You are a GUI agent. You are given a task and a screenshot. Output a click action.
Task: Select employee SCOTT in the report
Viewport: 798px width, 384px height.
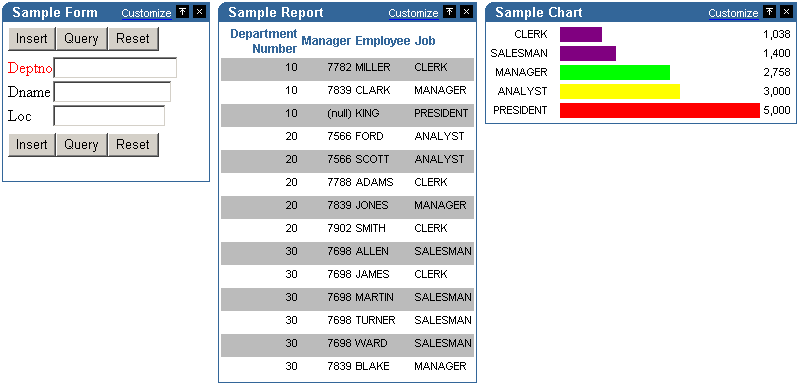point(372,159)
